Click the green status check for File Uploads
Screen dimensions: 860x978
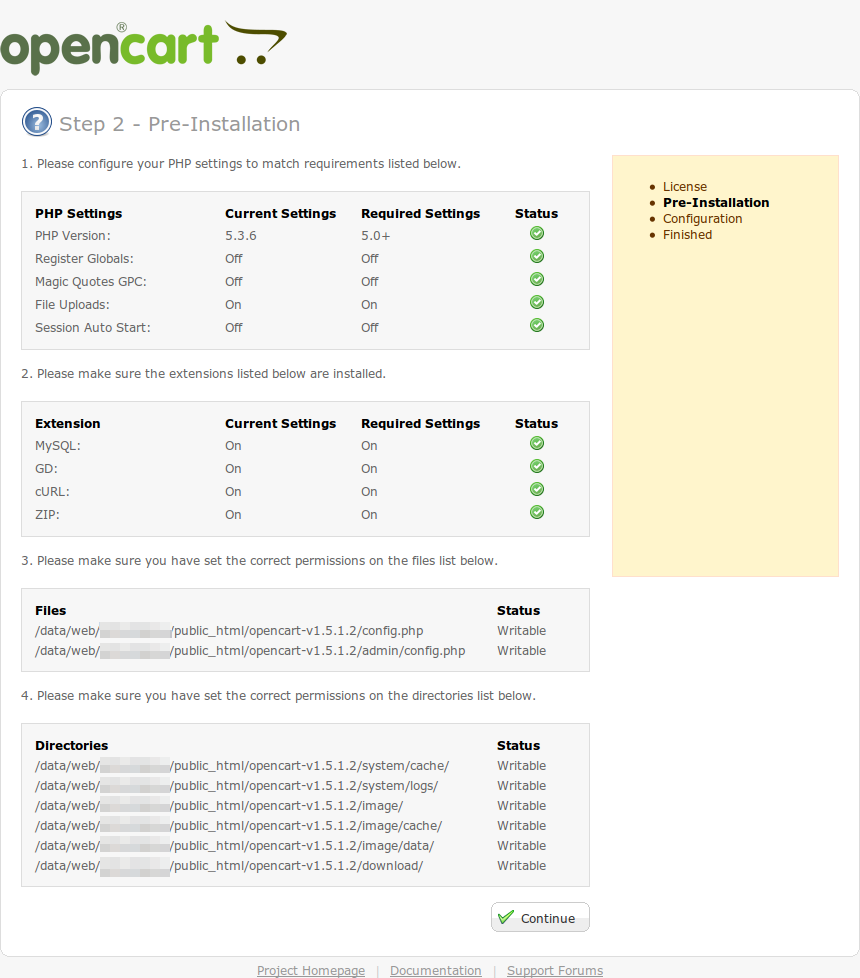pos(537,303)
